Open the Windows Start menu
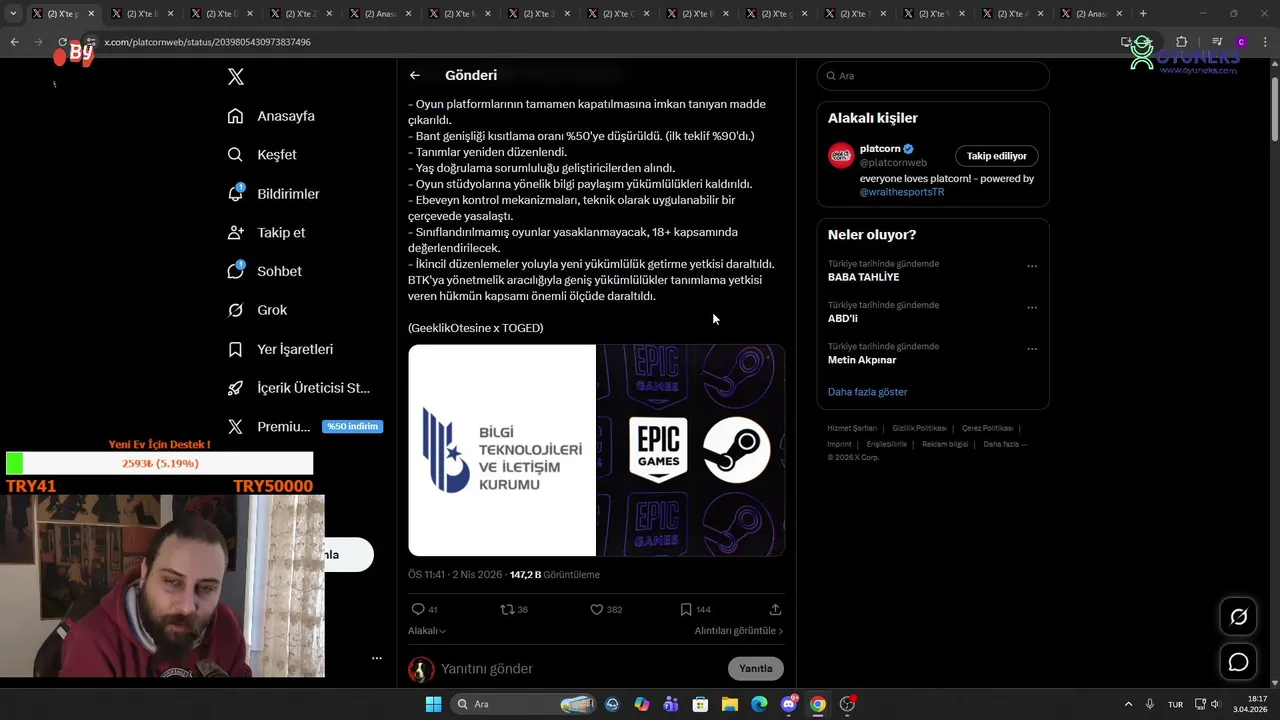This screenshot has height=720, width=1280. (433, 704)
